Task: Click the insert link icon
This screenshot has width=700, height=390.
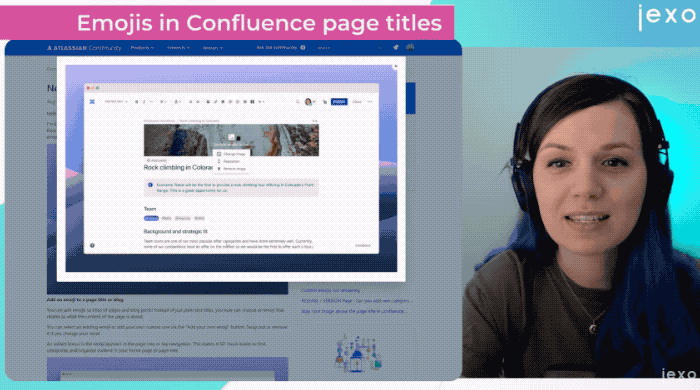Action: tap(216, 102)
